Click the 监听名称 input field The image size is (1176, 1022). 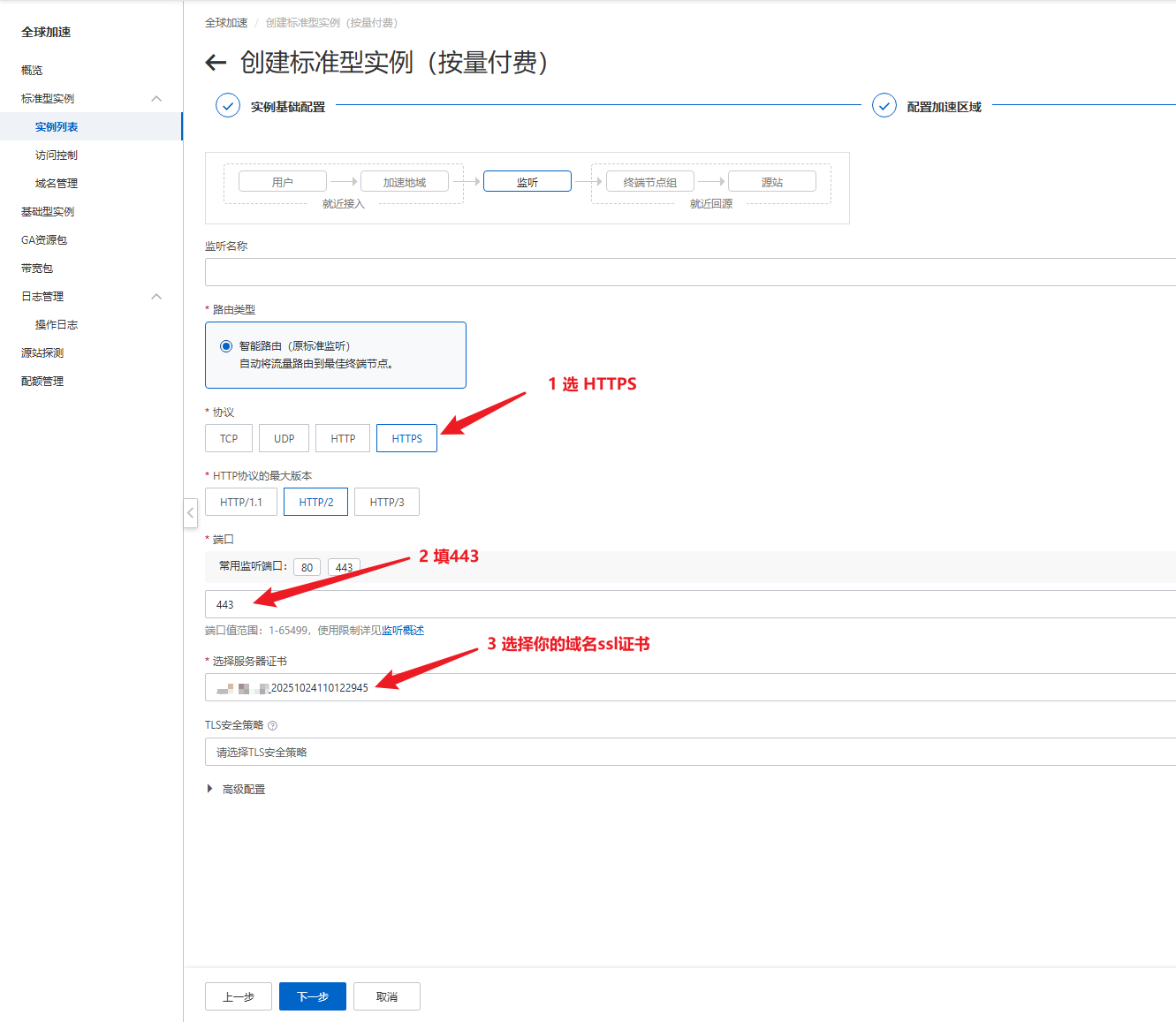click(689, 272)
